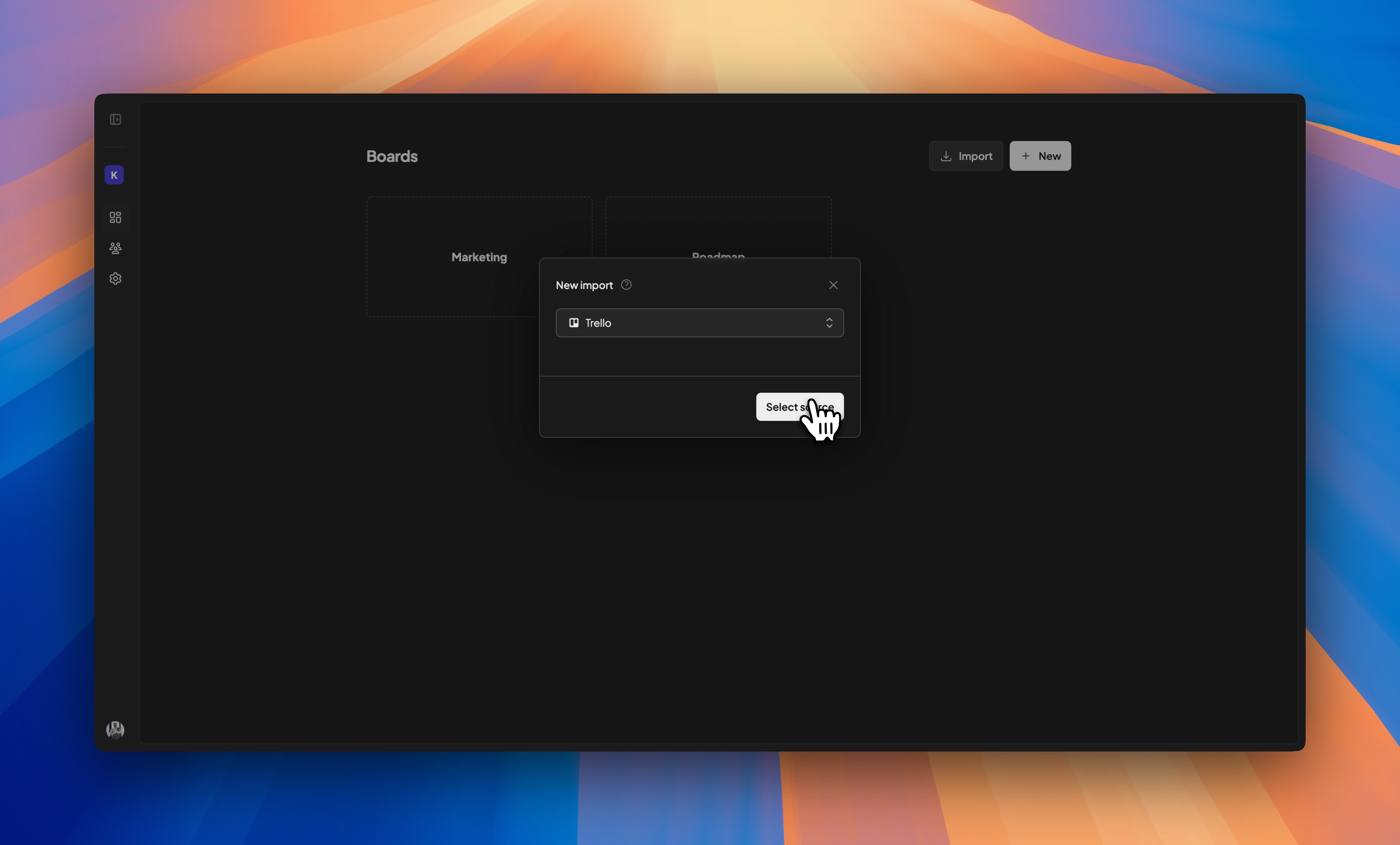Click the New import dialog title
Screen dimensions: 1400x845
tap(584, 285)
